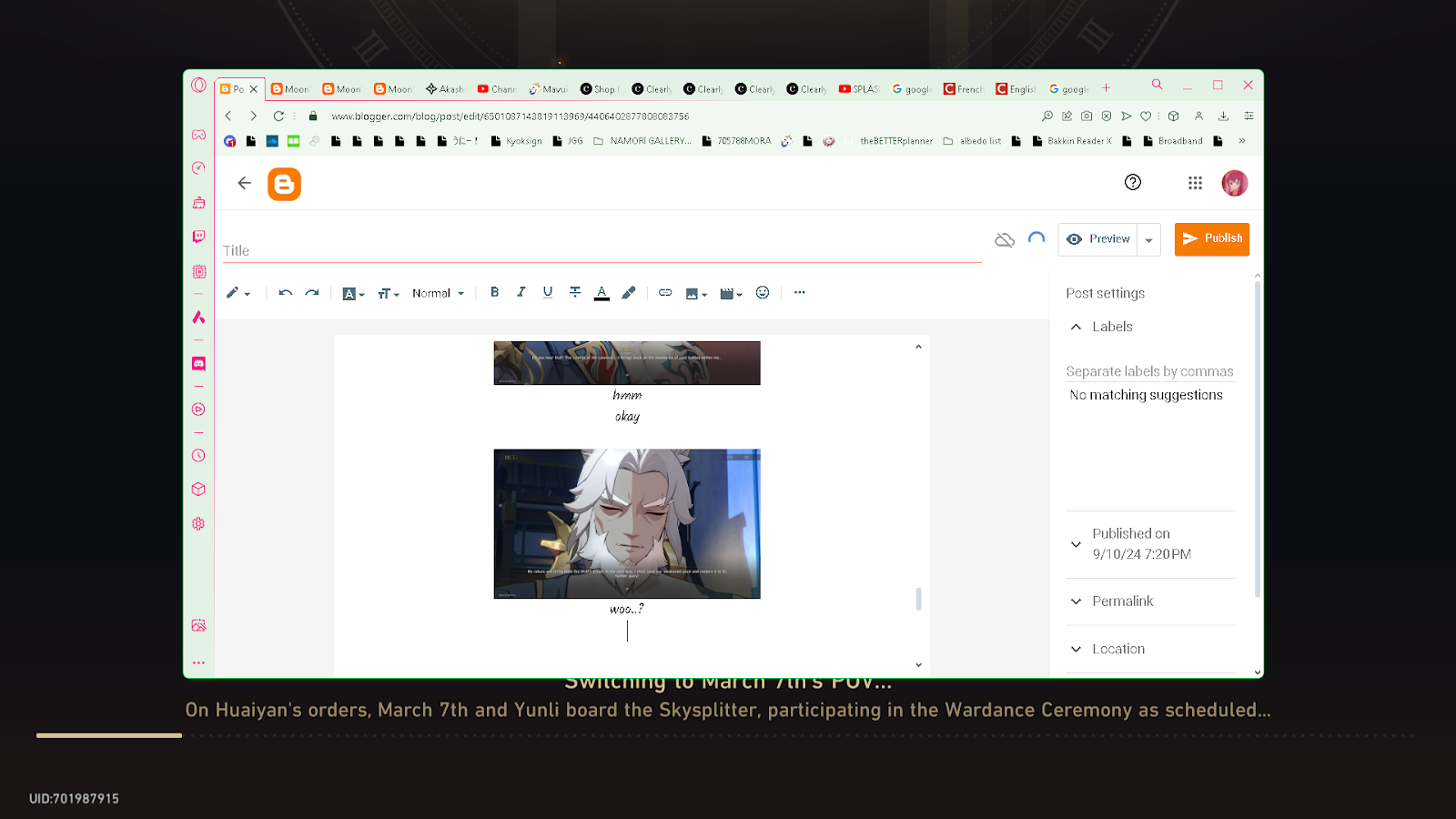Switch to the Englis browser tab
Screen dimensions: 1456x819
pos(1016,89)
